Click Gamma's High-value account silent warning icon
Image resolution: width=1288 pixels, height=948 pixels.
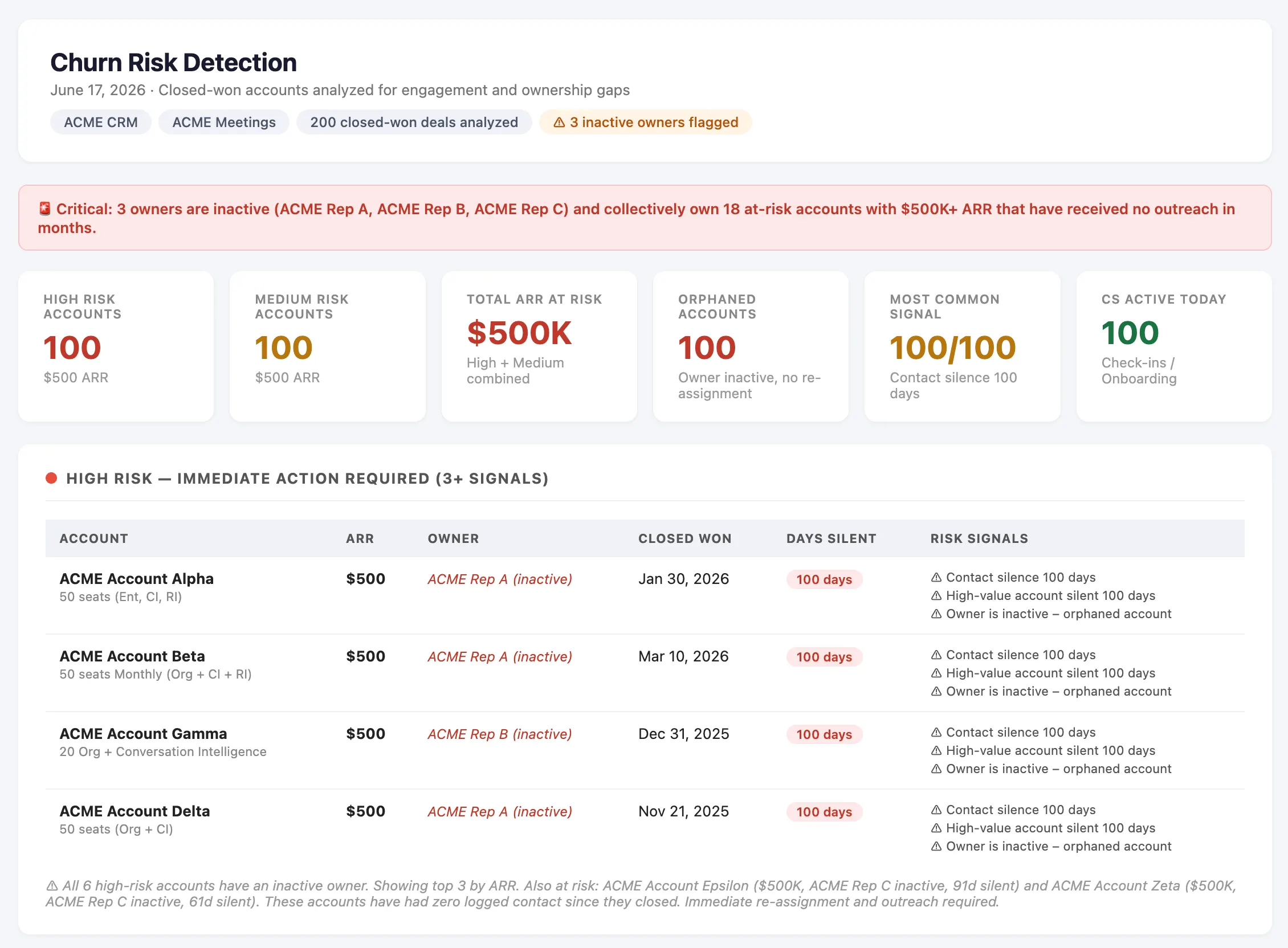936,751
